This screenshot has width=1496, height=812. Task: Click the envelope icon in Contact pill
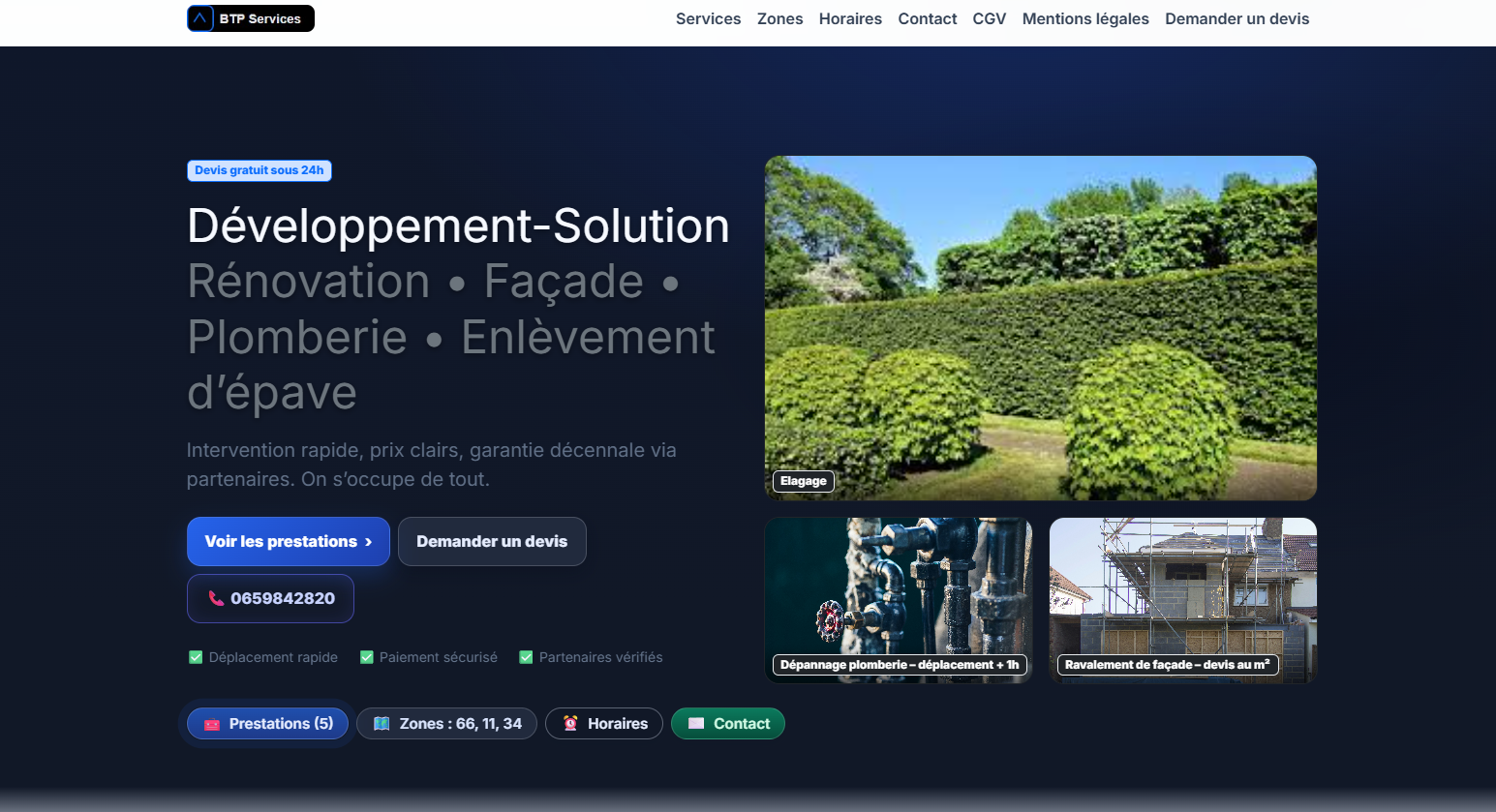(696, 724)
